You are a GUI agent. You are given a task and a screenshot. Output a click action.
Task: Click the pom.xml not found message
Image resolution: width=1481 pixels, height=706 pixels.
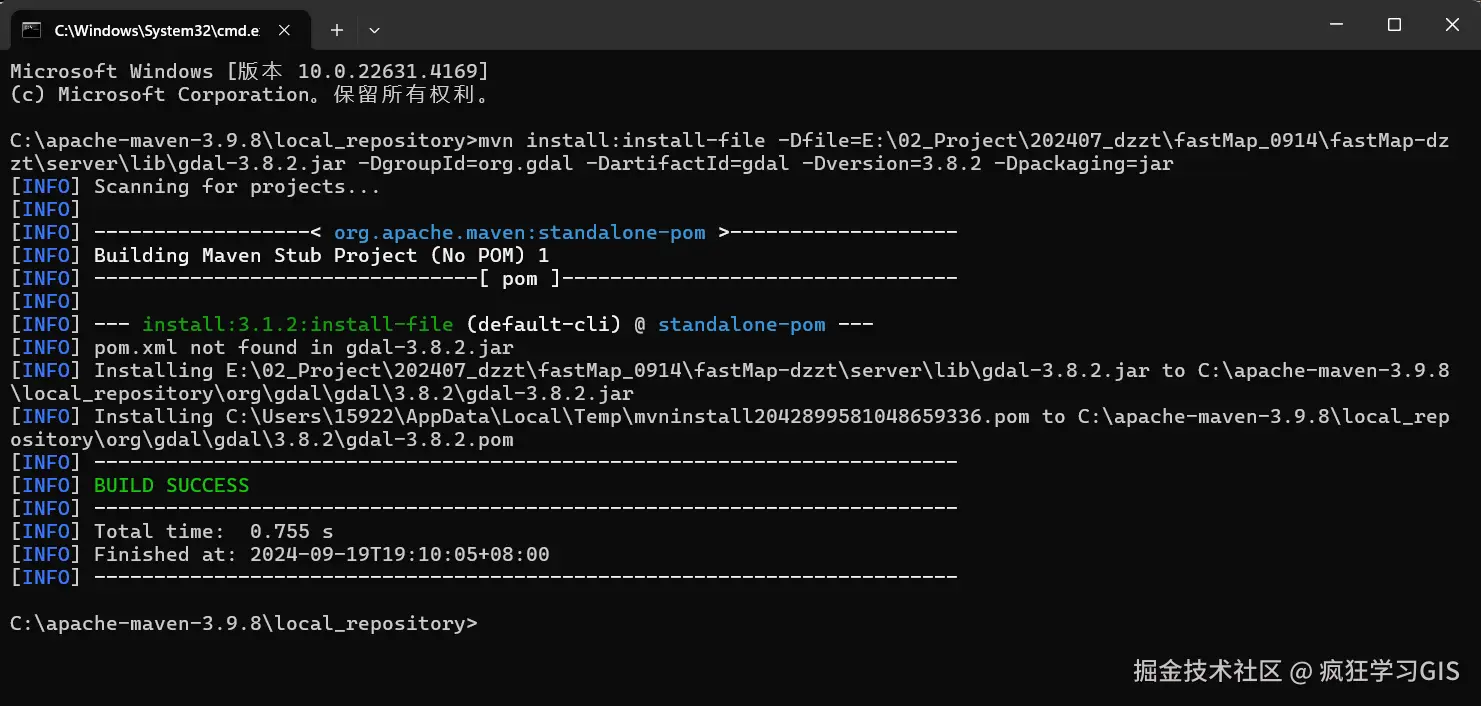pyautogui.click(x=303, y=347)
